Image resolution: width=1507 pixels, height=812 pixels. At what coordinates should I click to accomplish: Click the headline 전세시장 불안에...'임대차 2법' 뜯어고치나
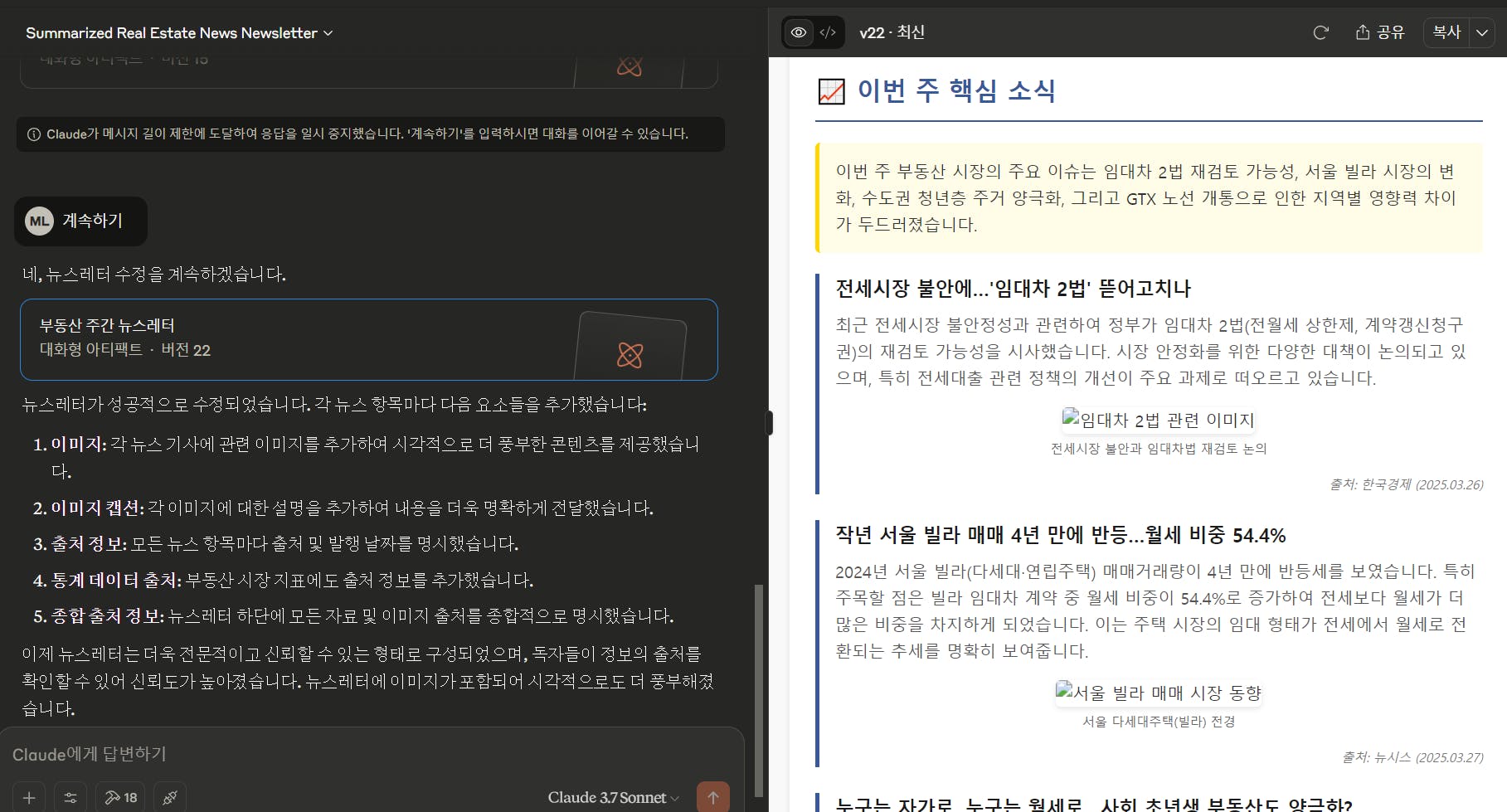1014,289
